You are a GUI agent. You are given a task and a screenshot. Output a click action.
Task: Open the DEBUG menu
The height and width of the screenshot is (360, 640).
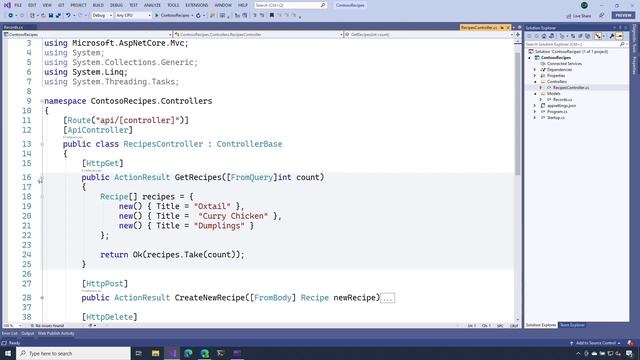click(x=116, y=5)
